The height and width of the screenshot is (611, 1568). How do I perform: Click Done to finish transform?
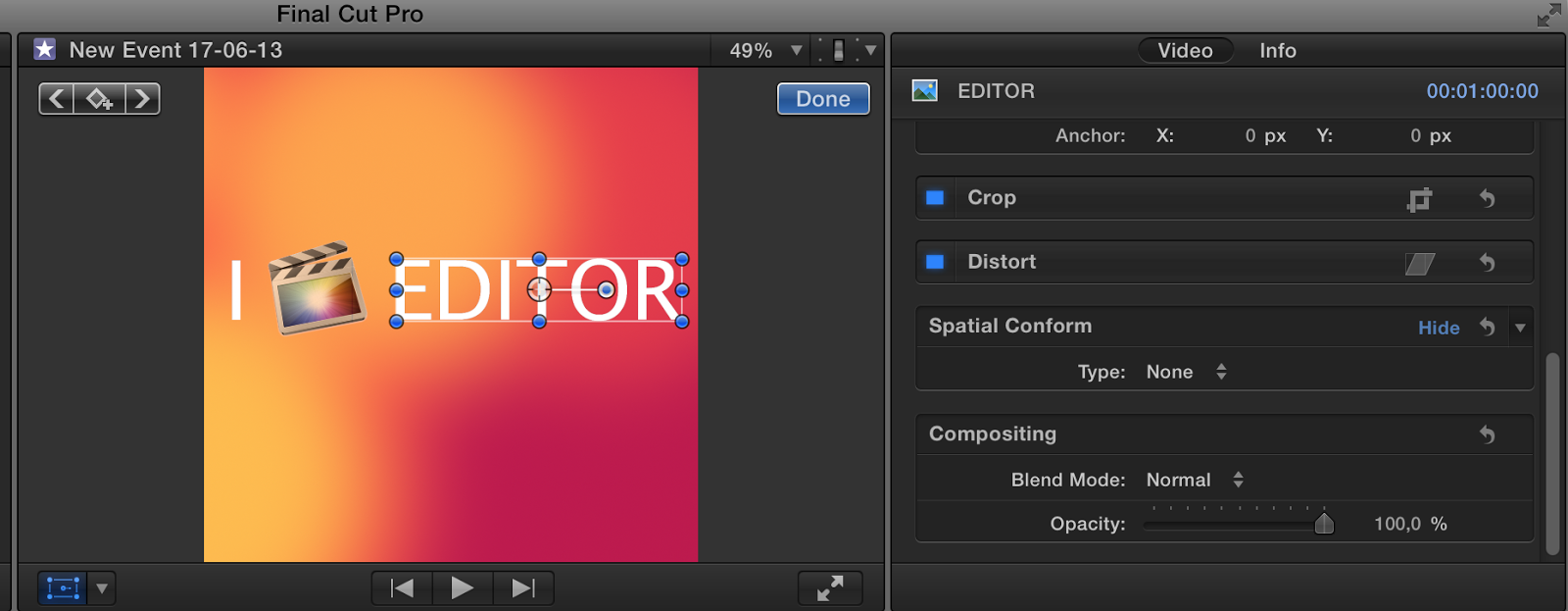click(823, 98)
